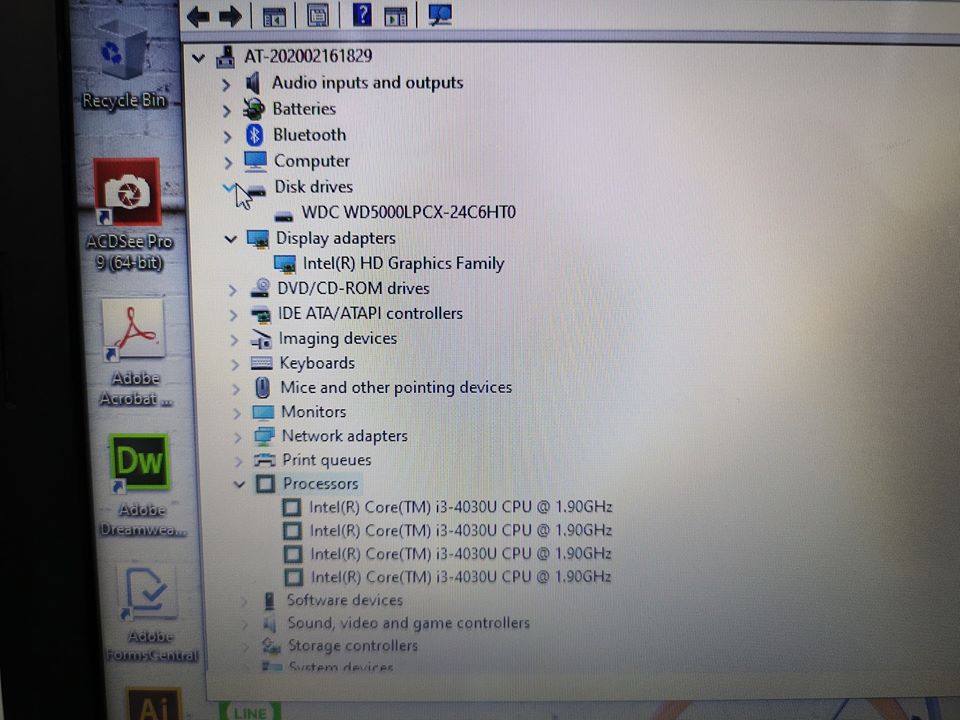The height and width of the screenshot is (720, 960).
Task: Select the Audio inputs and outputs category
Action: [368, 82]
